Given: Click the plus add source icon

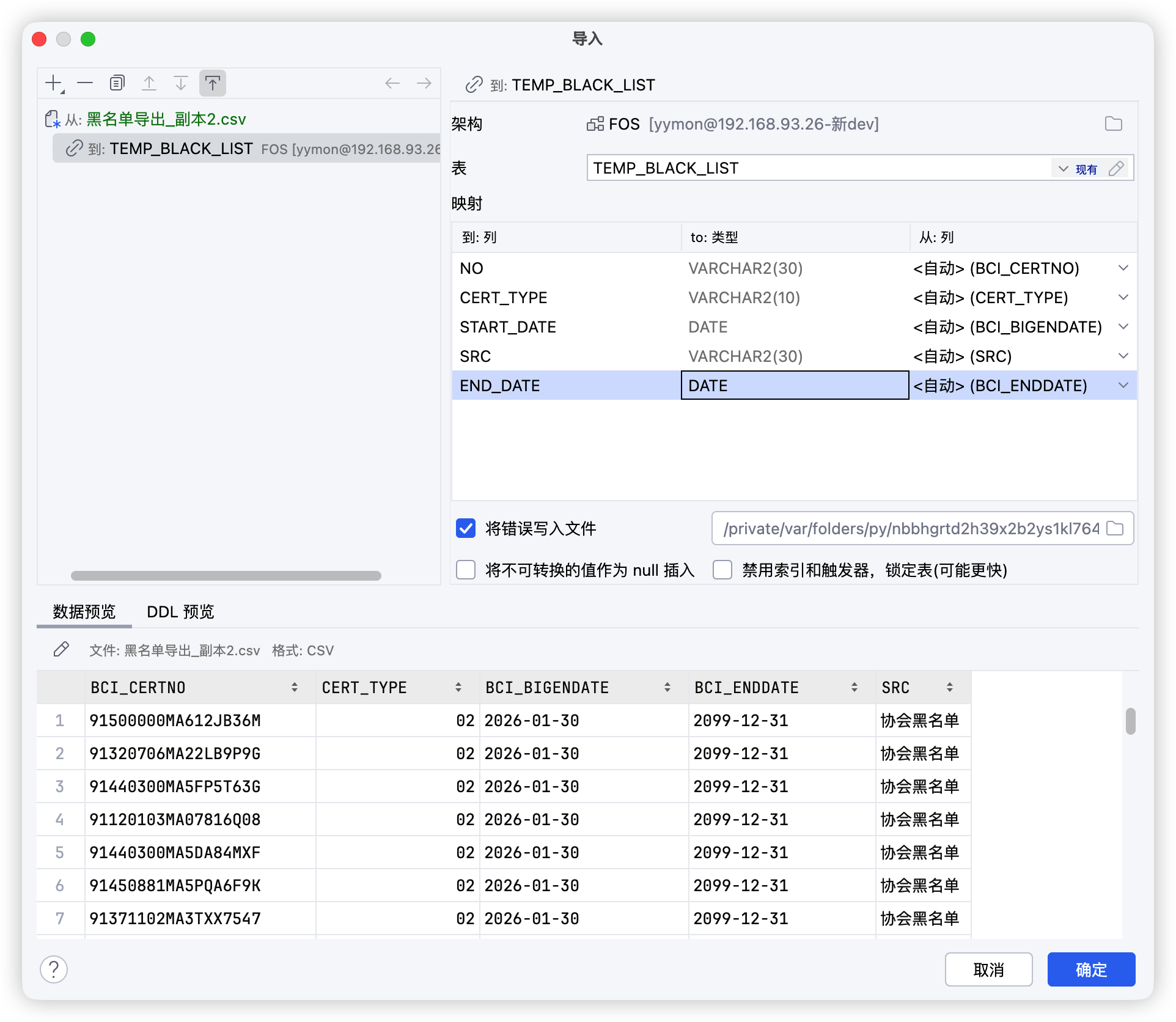Looking at the screenshot, I should [x=54, y=83].
